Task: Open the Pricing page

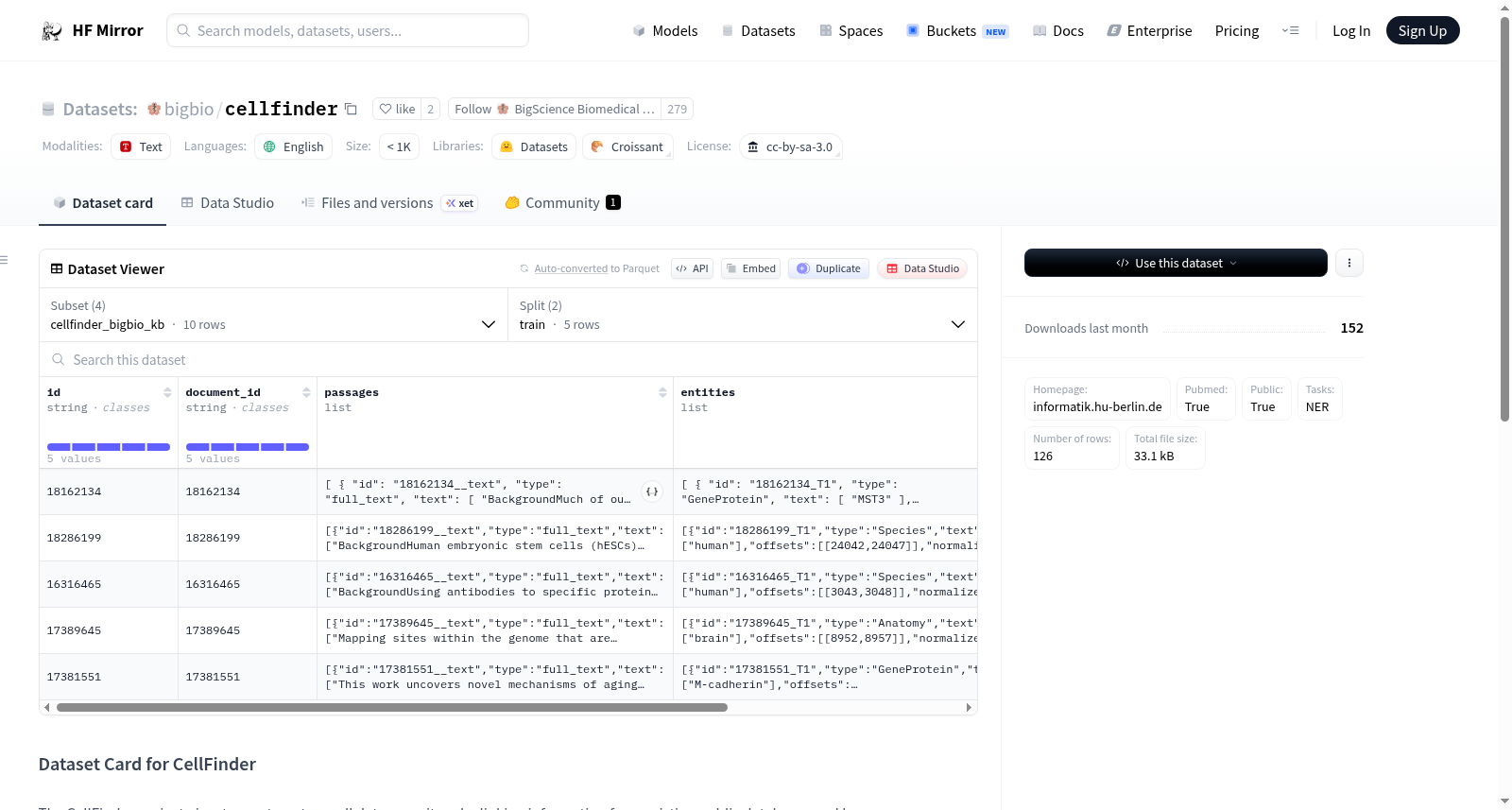Action: coord(1237,31)
